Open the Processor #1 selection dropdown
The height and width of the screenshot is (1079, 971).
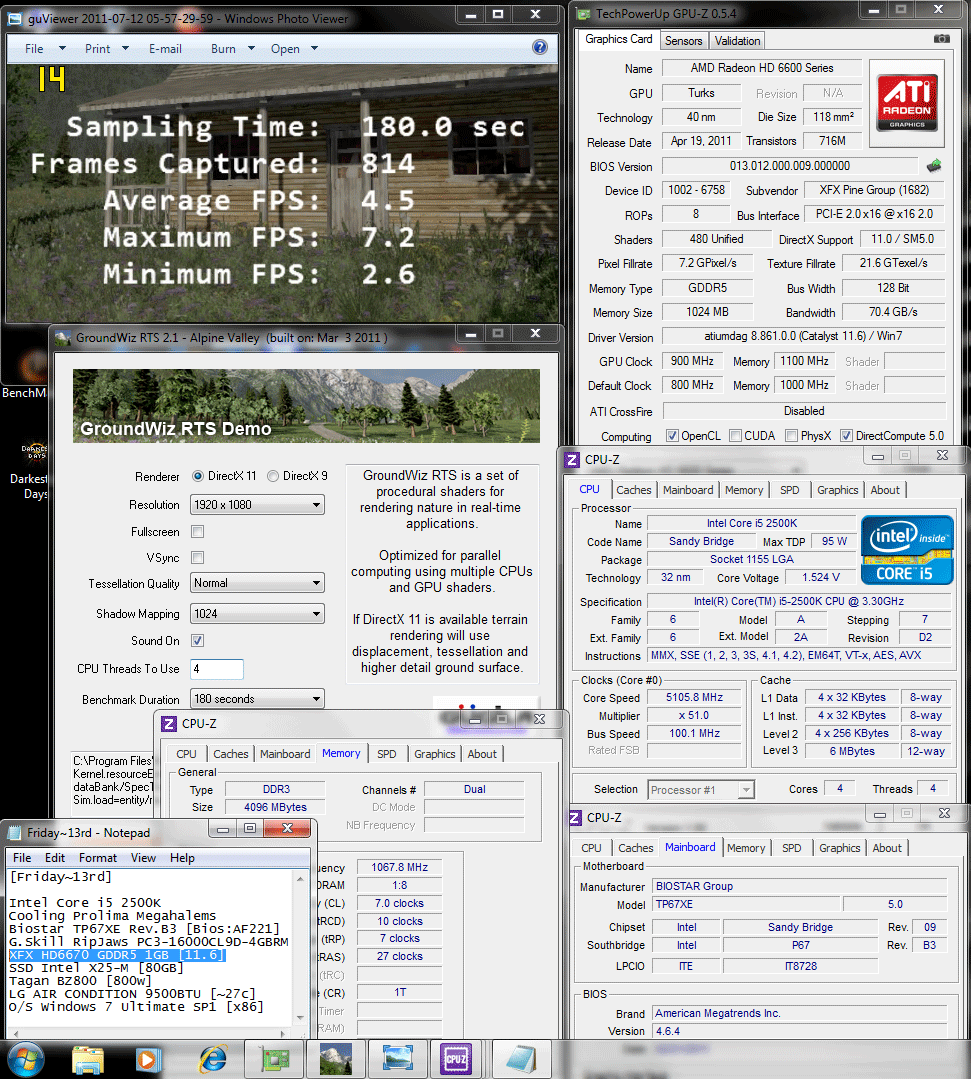701,789
